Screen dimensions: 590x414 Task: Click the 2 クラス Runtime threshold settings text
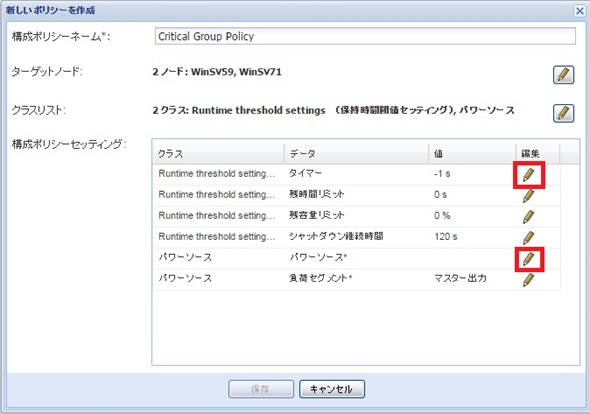pos(333,110)
